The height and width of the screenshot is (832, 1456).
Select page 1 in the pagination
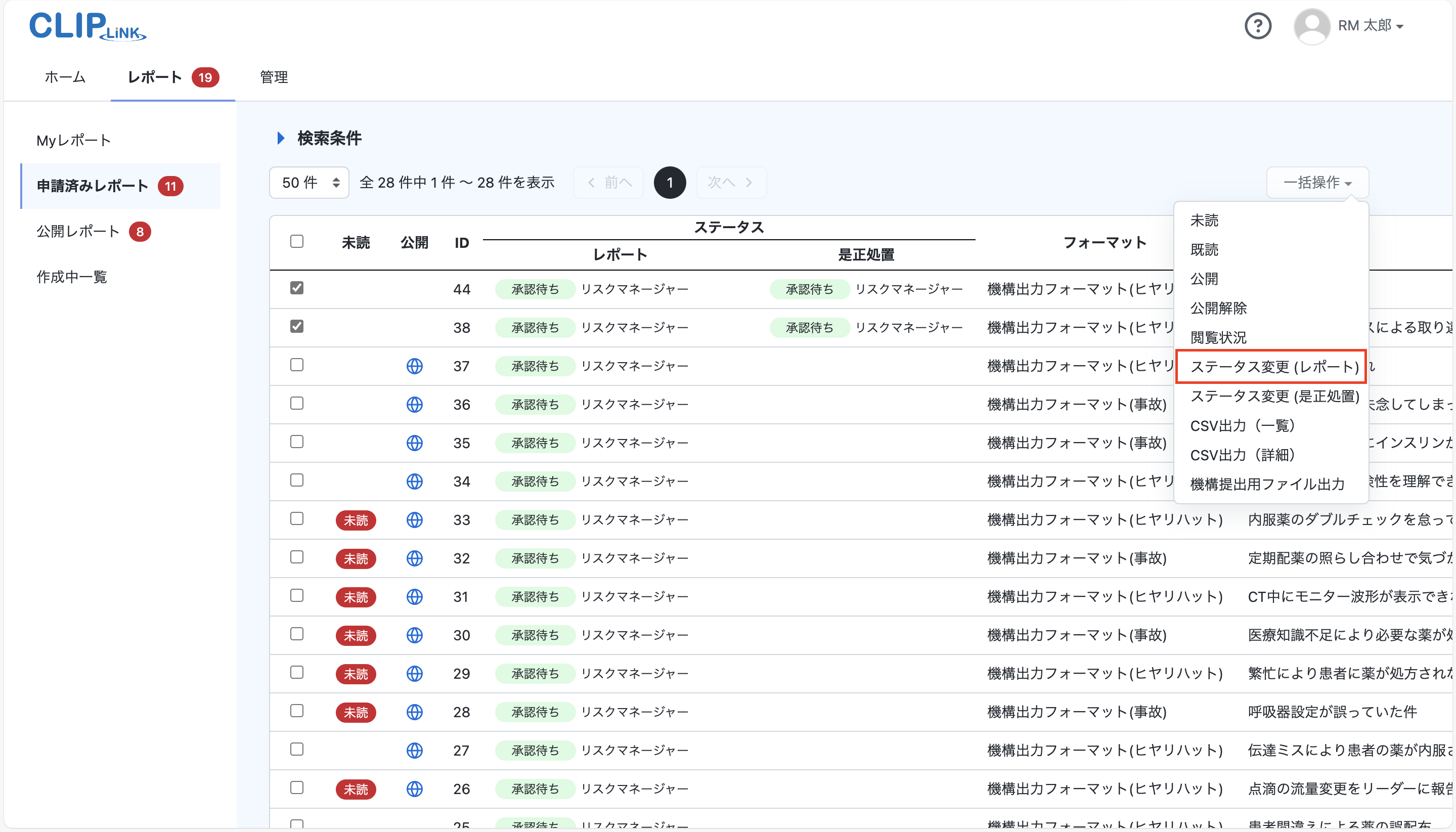click(x=670, y=182)
